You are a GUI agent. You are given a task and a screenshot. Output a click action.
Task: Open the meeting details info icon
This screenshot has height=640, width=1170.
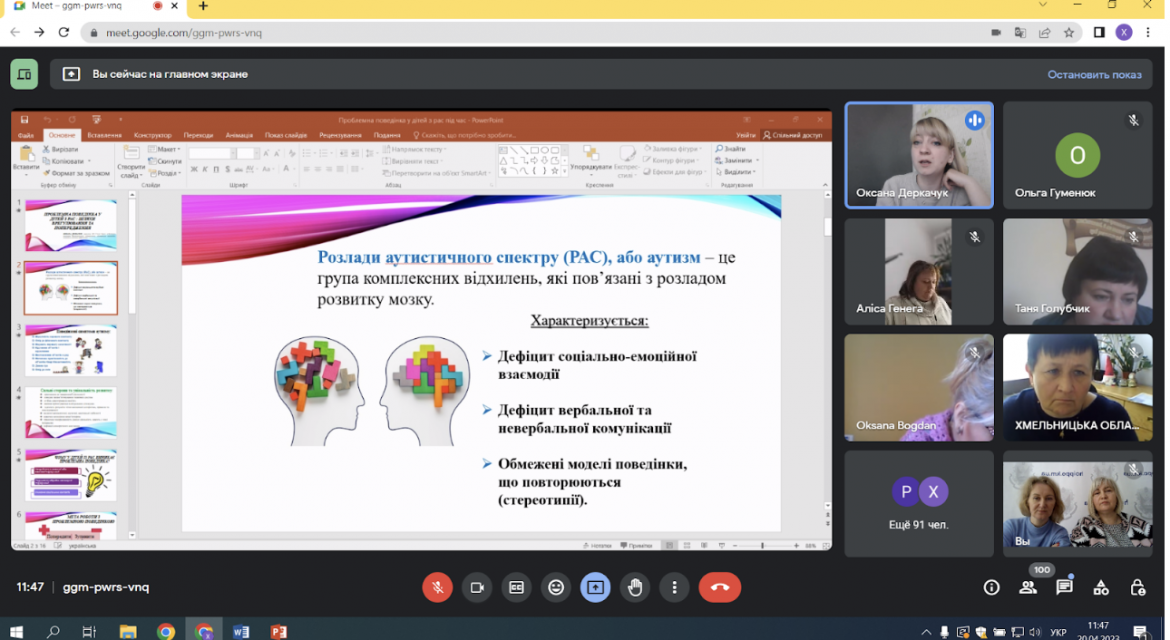tap(992, 588)
